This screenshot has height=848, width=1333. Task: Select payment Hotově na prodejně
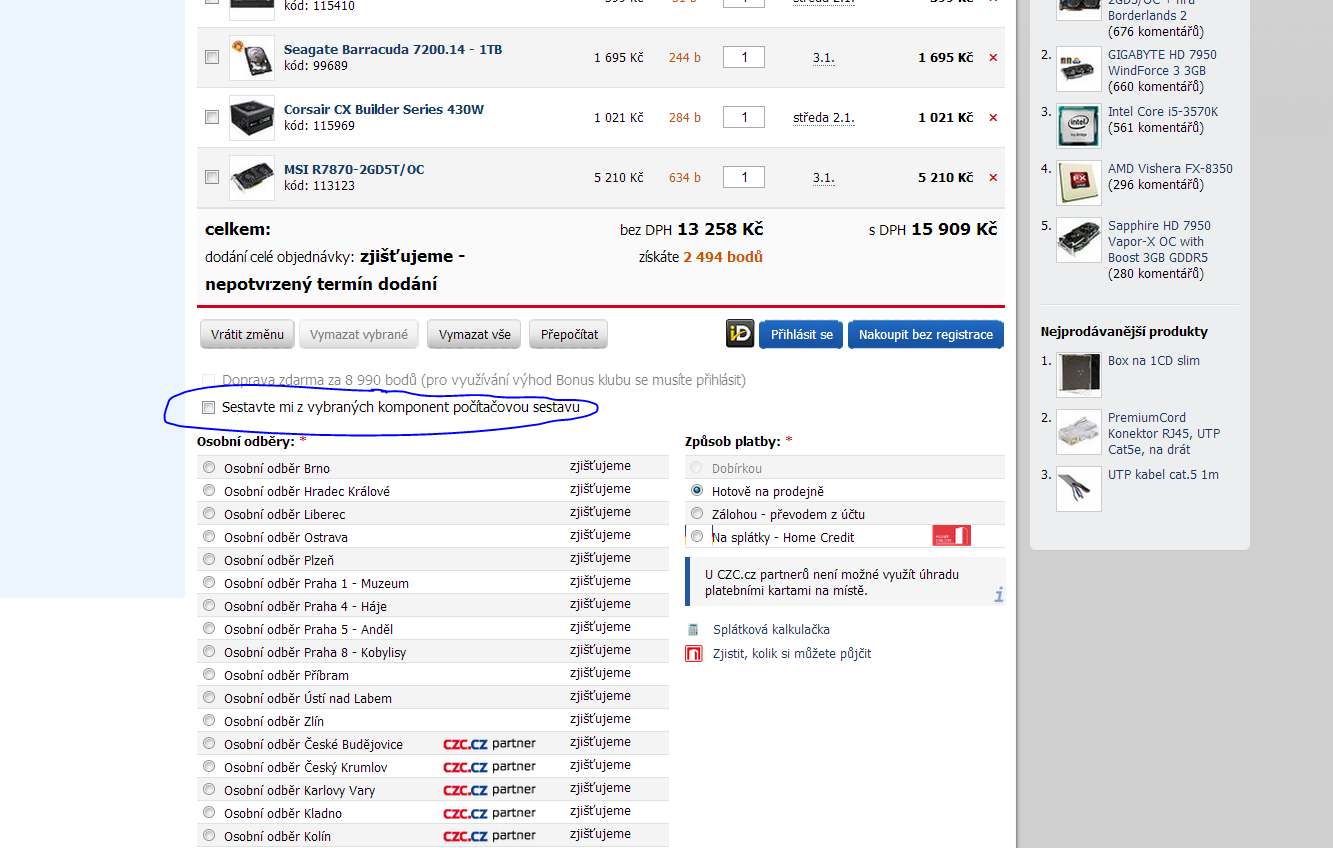click(x=697, y=490)
